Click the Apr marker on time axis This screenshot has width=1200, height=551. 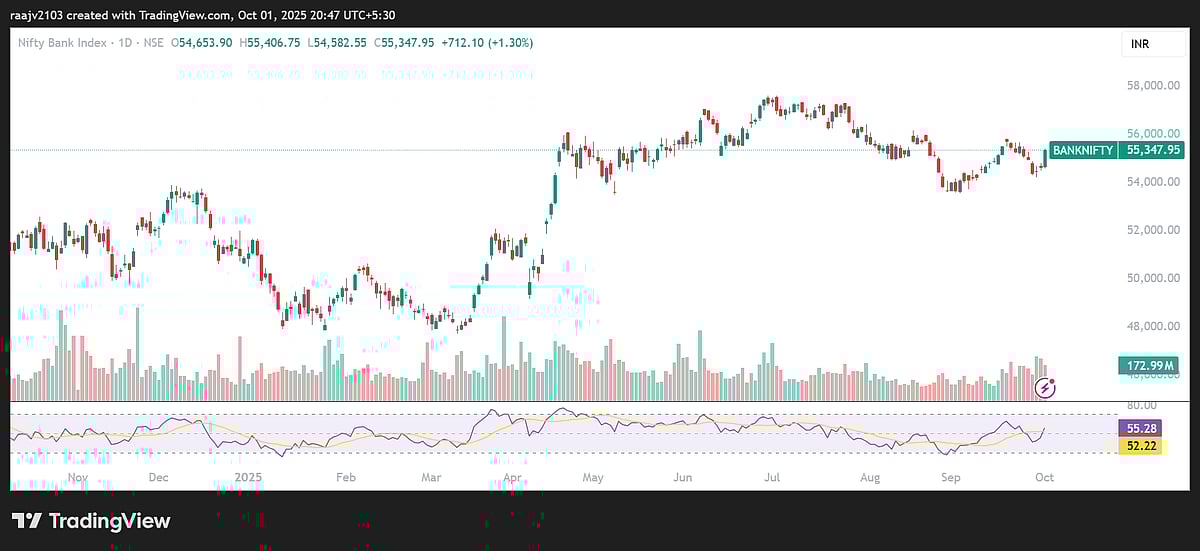point(512,478)
